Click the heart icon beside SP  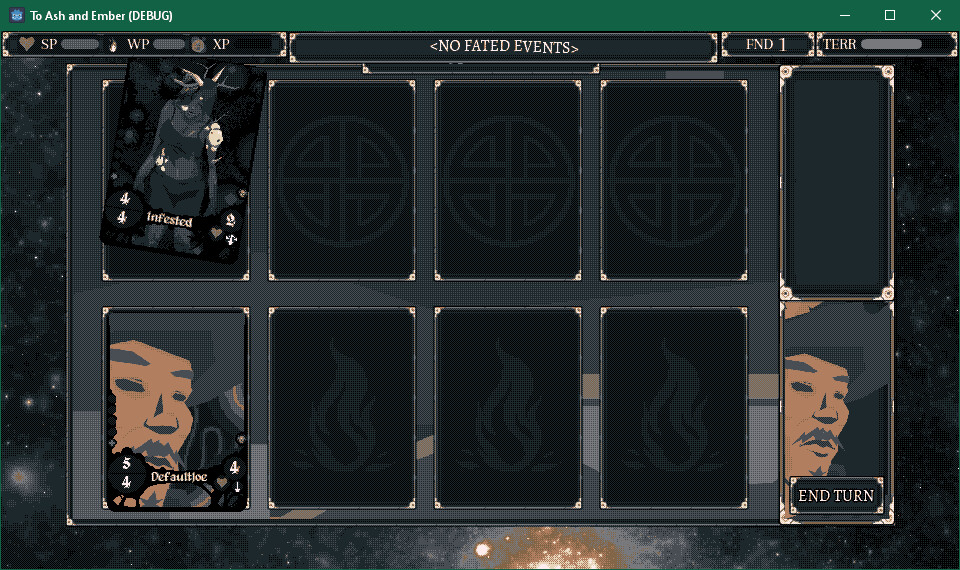coord(26,44)
